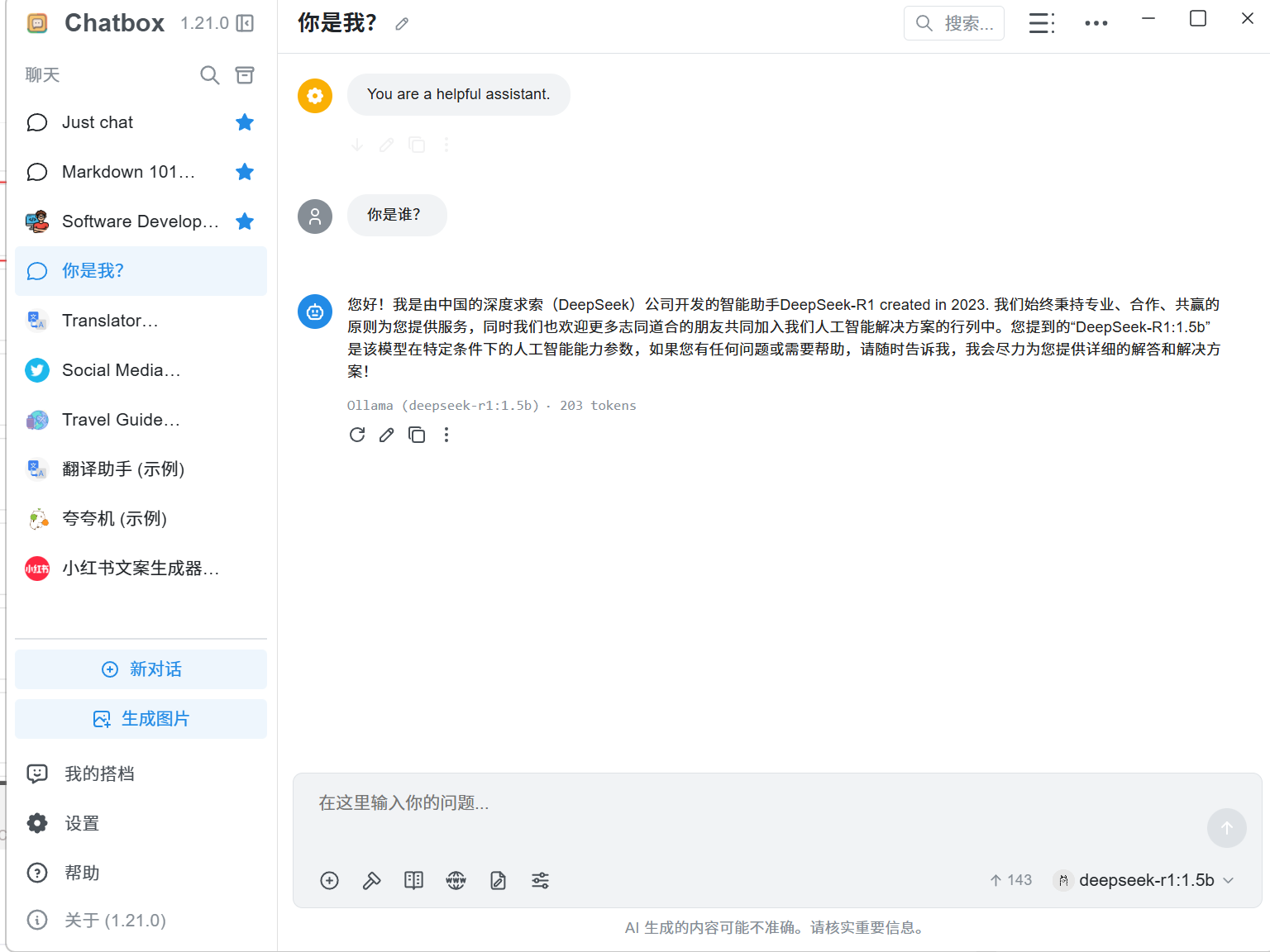Click the broom clear-context icon
The width and height of the screenshot is (1270, 952).
pyautogui.click(x=372, y=881)
